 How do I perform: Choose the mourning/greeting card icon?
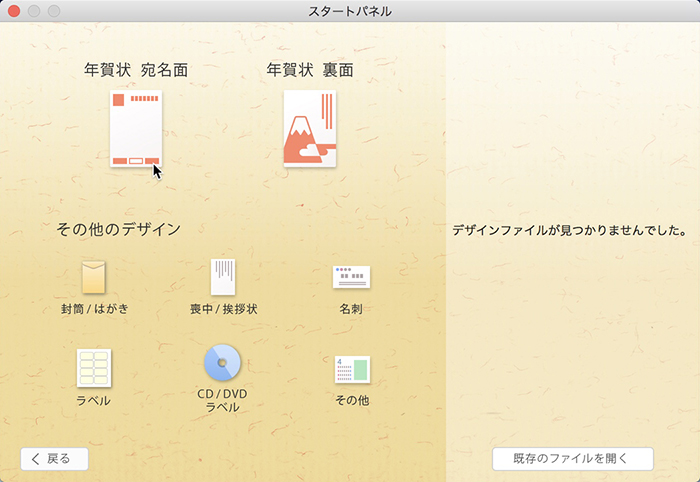tap(223, 276)
